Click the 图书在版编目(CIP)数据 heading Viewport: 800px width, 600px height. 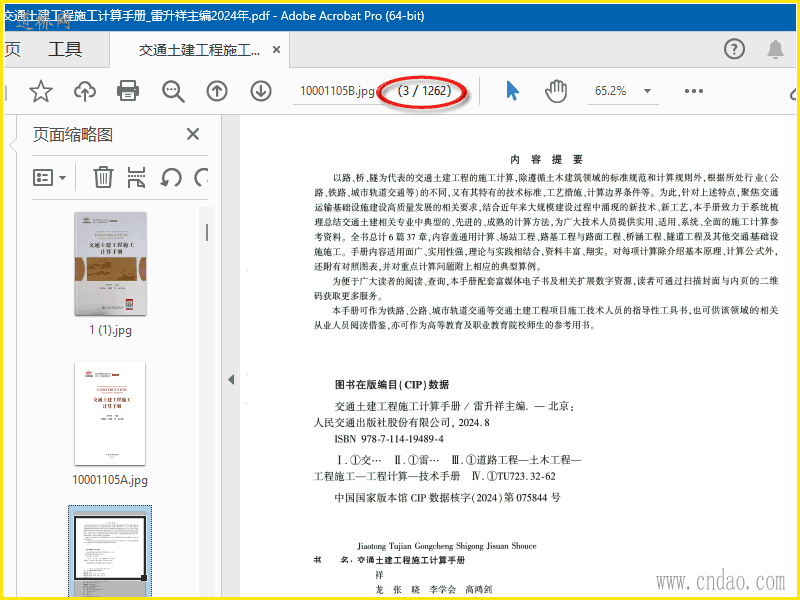click(x=392, y=385)
